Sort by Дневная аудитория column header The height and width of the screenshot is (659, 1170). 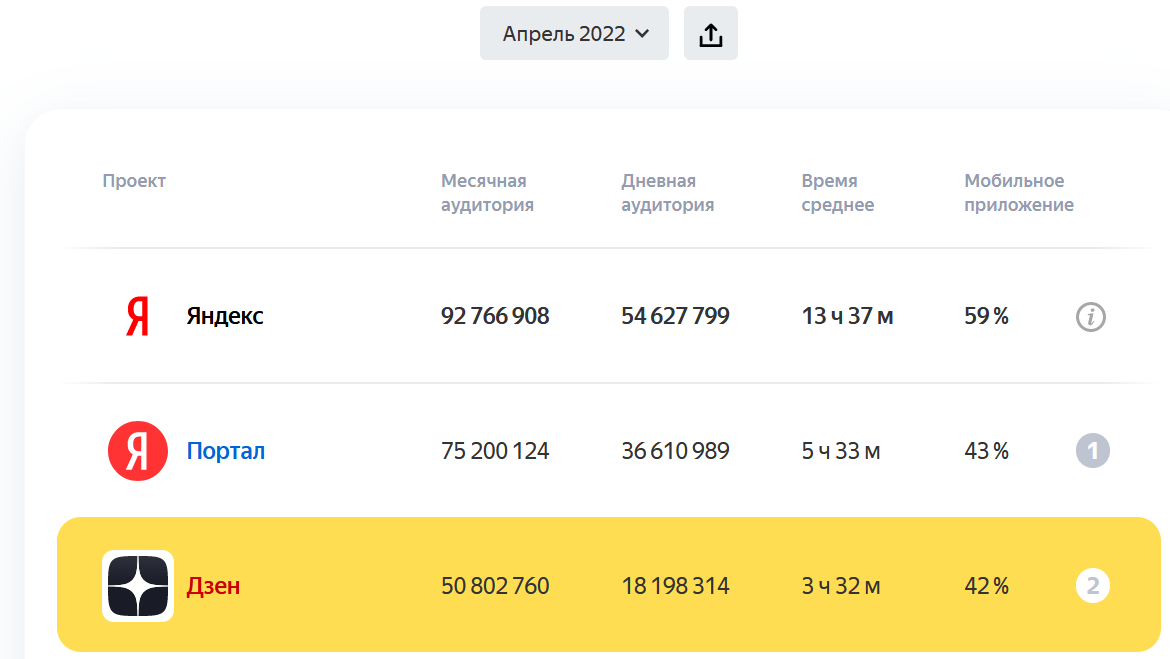[x=667, y=193]
